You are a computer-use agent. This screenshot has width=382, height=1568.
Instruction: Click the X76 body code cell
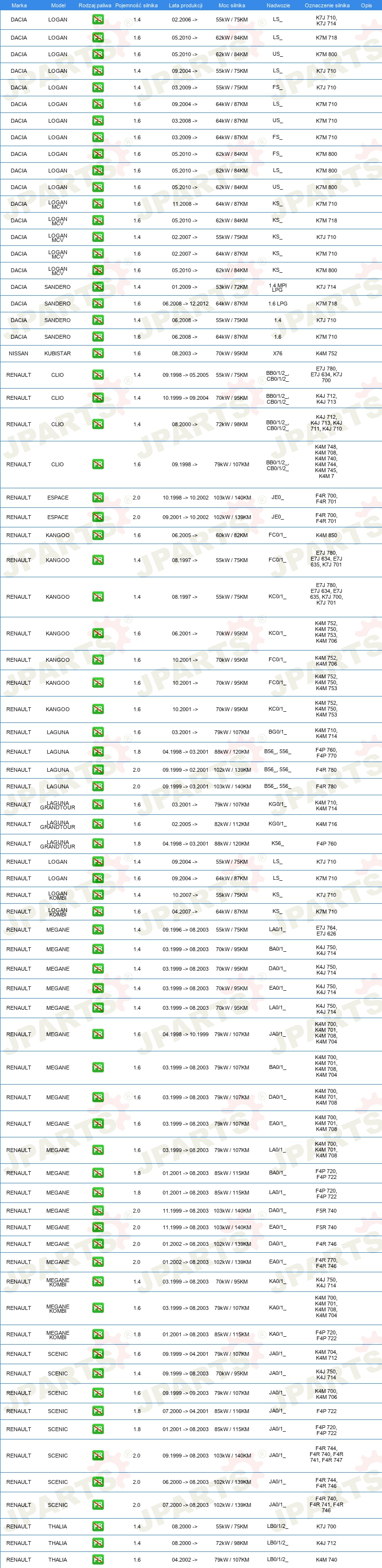277,354
